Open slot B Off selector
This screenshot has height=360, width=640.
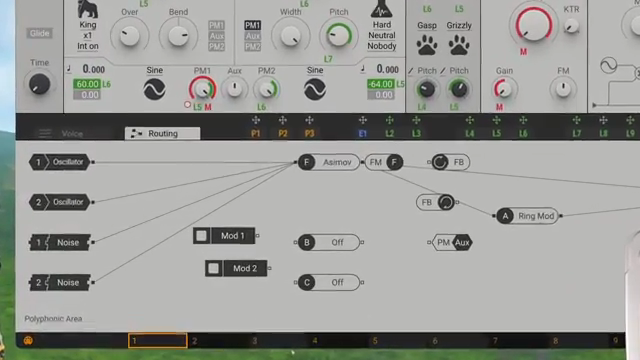[x=337, y=242]
